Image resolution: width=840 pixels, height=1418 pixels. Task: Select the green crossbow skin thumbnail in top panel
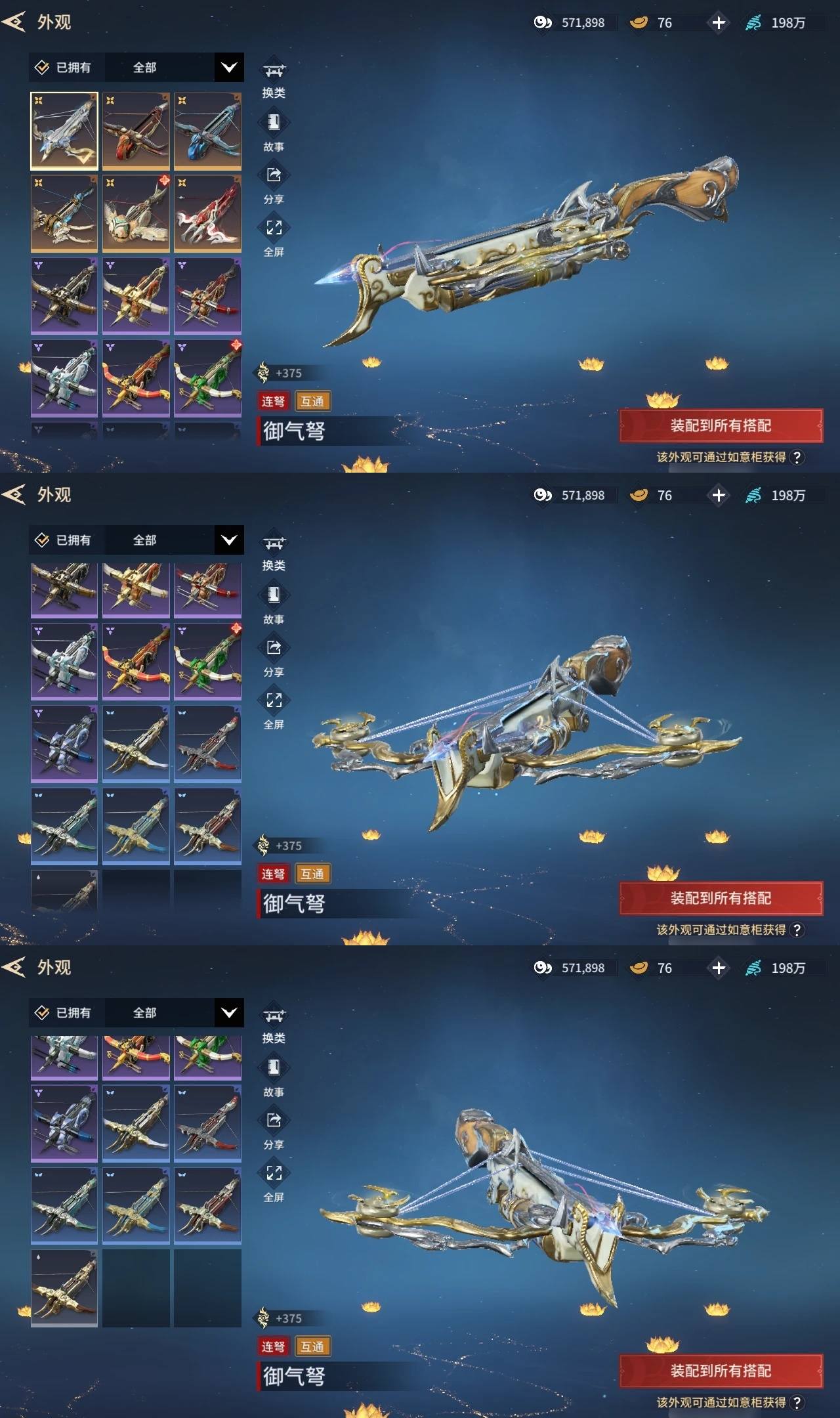[207, 378]
